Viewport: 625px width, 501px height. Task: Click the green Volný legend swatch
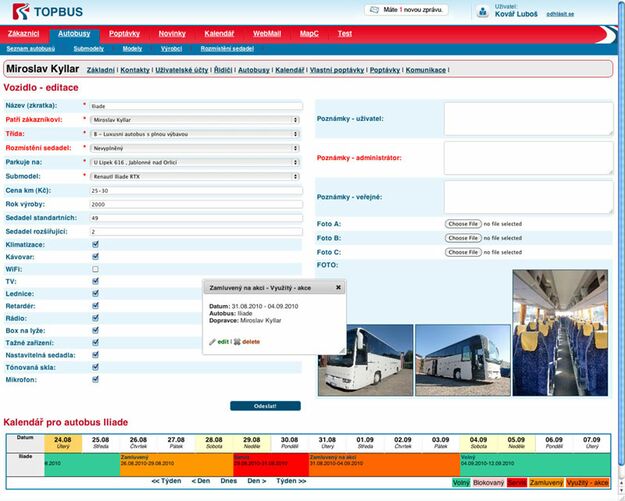coord(461,483)
